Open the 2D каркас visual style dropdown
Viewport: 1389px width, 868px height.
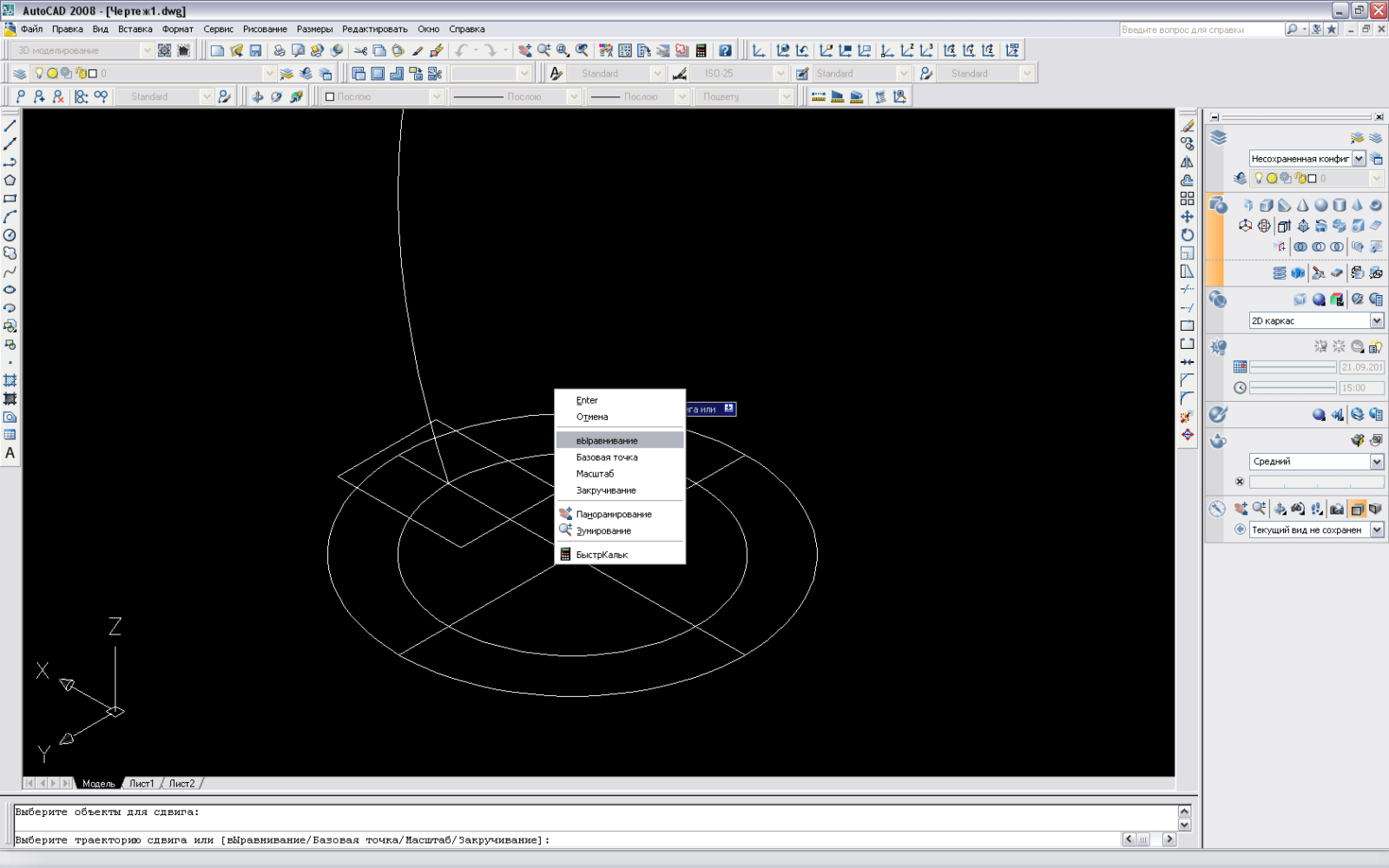[x=1376, y=321]
